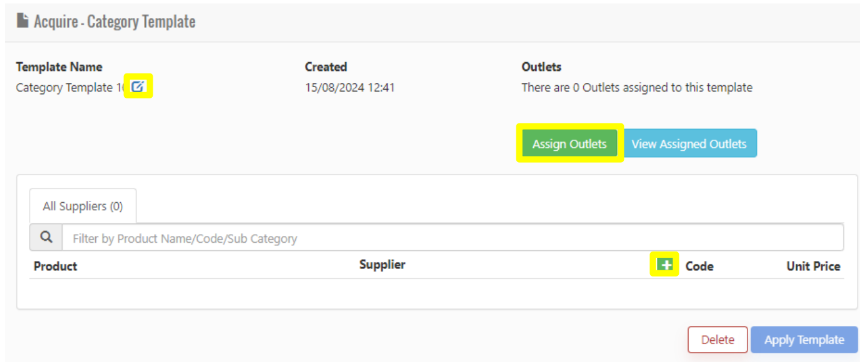Screen dimensions: 863x362
Task: Click the Outlets label heading
Action: (x=541, y=67)
